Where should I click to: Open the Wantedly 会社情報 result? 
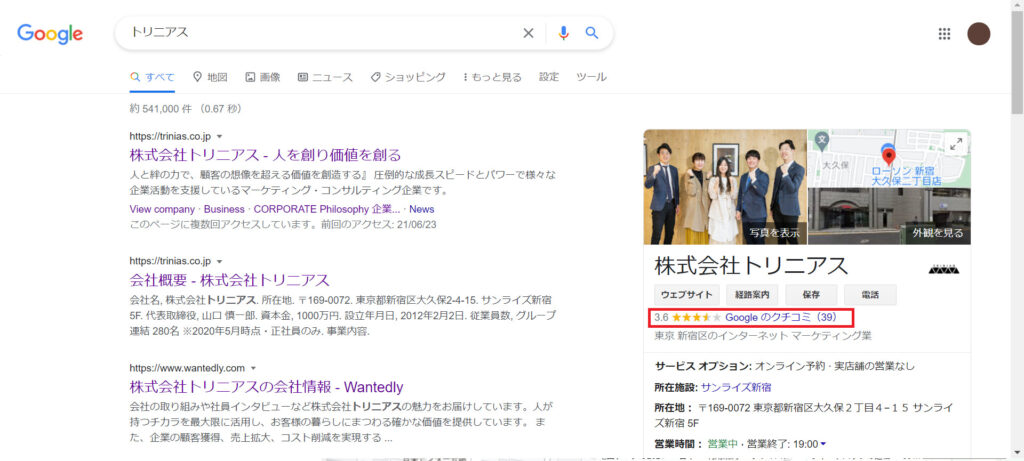[x=266, y=387]
